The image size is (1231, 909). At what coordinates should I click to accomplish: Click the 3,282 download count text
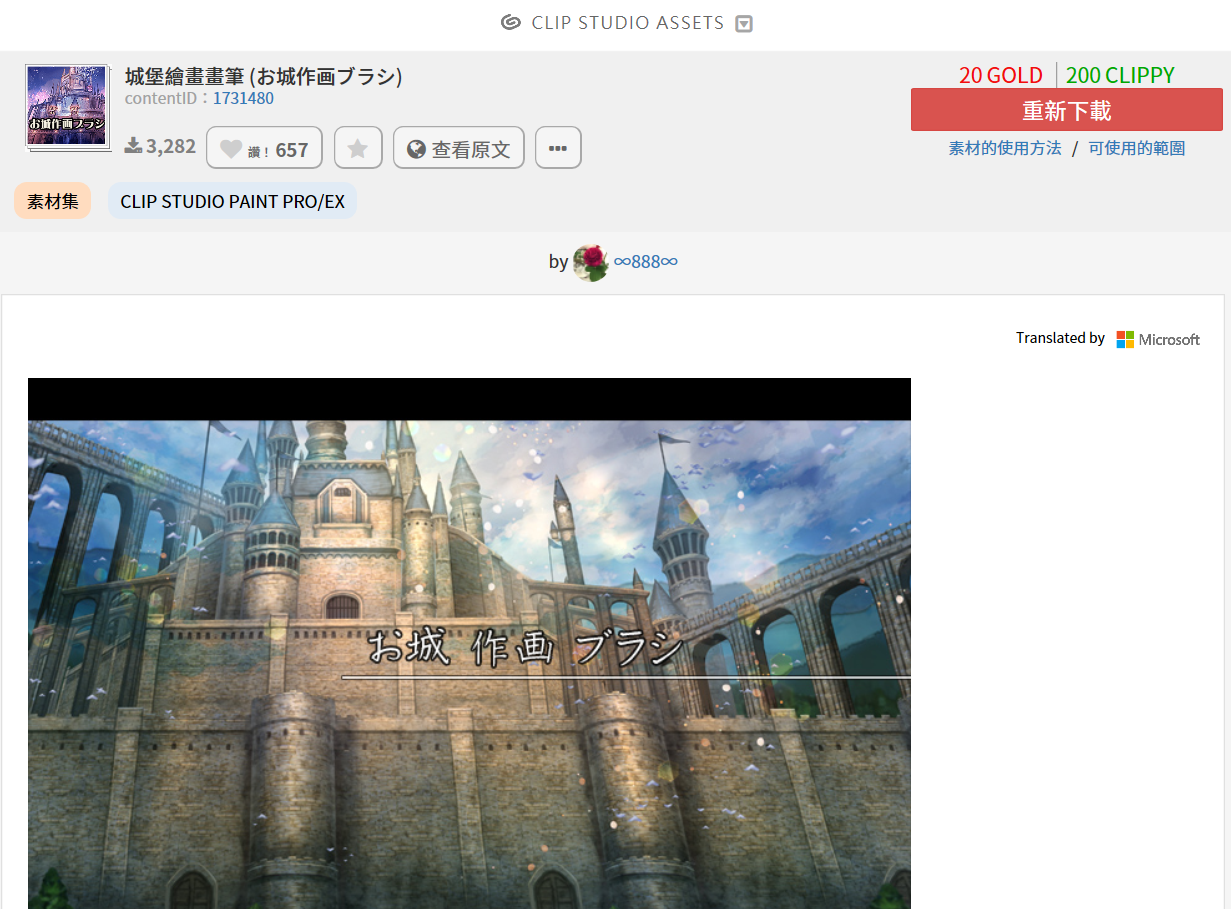coord(171,146)
